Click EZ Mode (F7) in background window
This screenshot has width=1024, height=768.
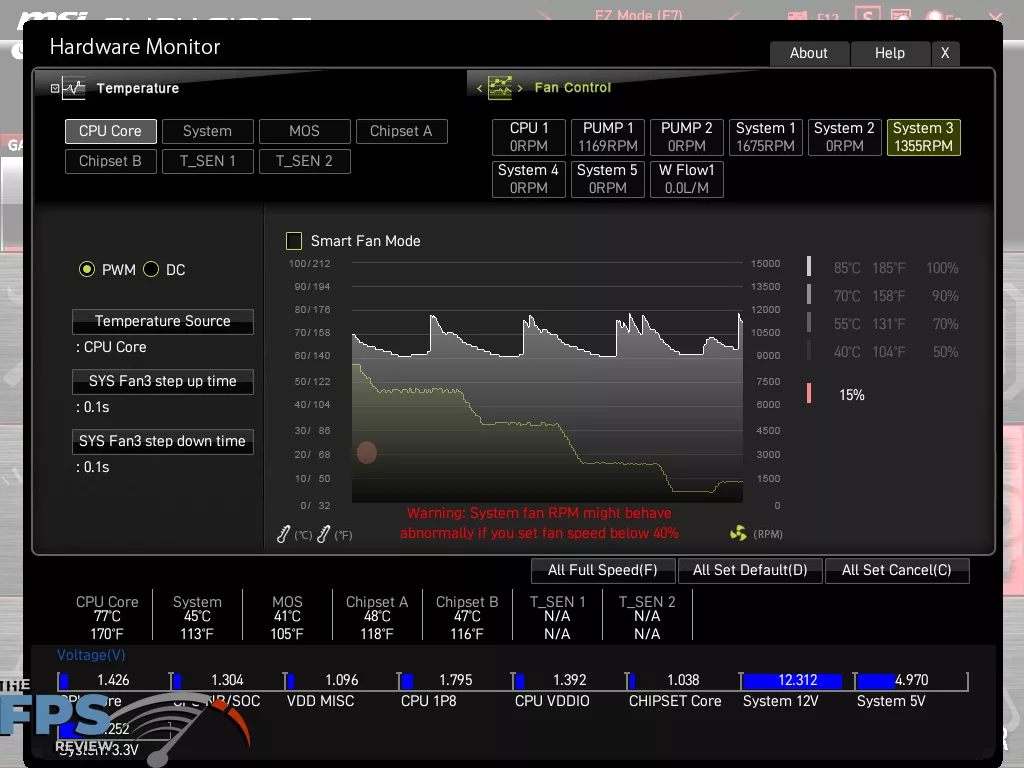639,14
